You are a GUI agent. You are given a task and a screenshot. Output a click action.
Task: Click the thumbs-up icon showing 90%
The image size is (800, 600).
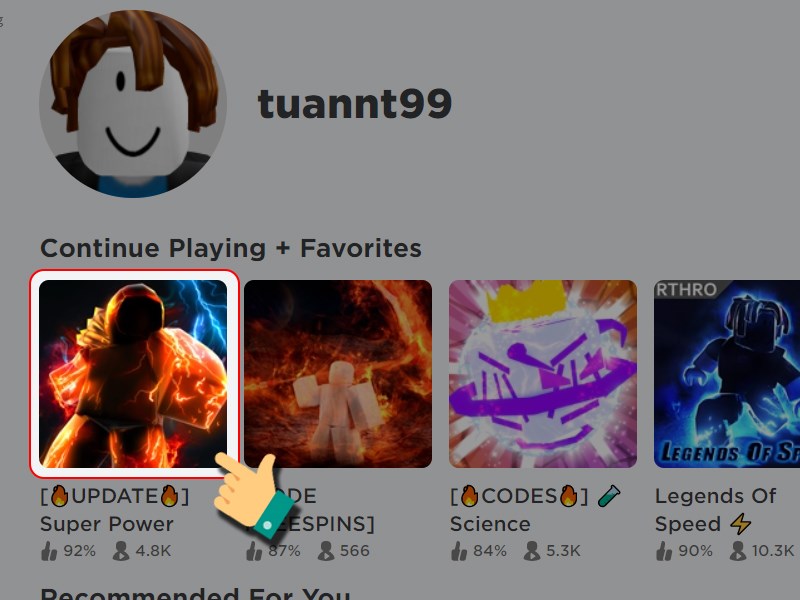pos(664,551)
